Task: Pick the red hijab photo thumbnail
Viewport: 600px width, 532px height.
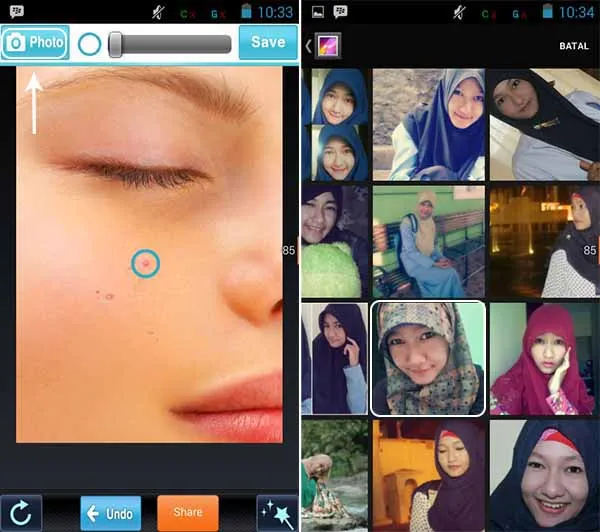Action: click(x=545, y=359)
